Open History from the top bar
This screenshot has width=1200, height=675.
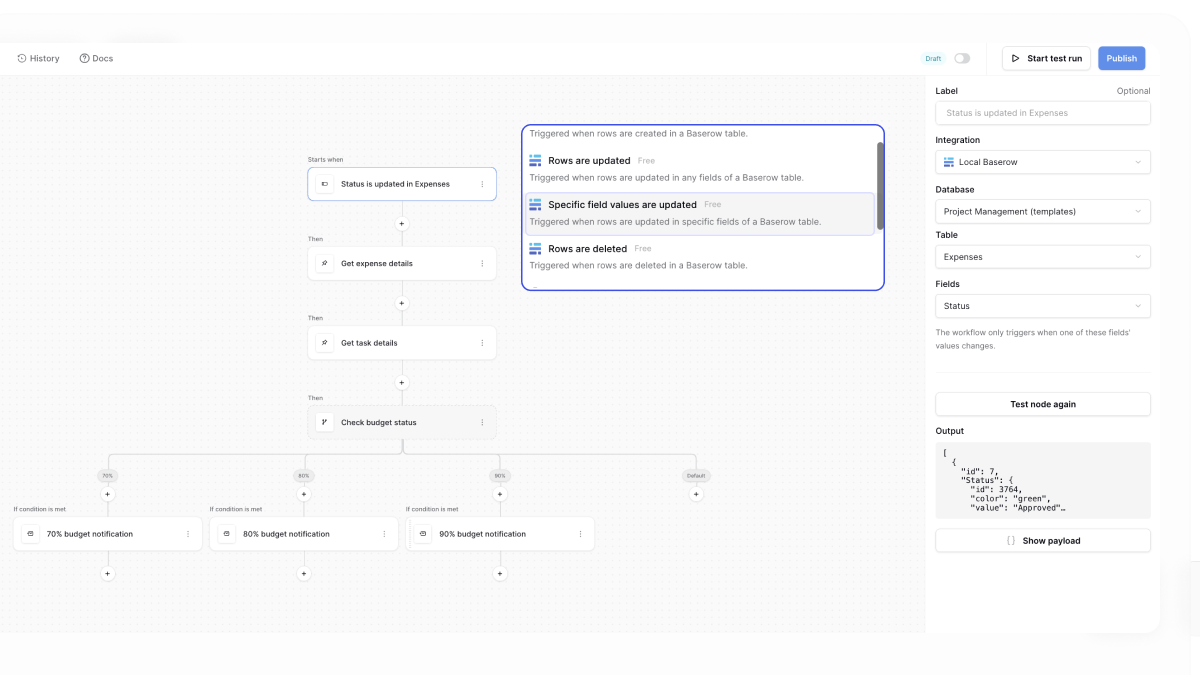[x=38, y=58]
